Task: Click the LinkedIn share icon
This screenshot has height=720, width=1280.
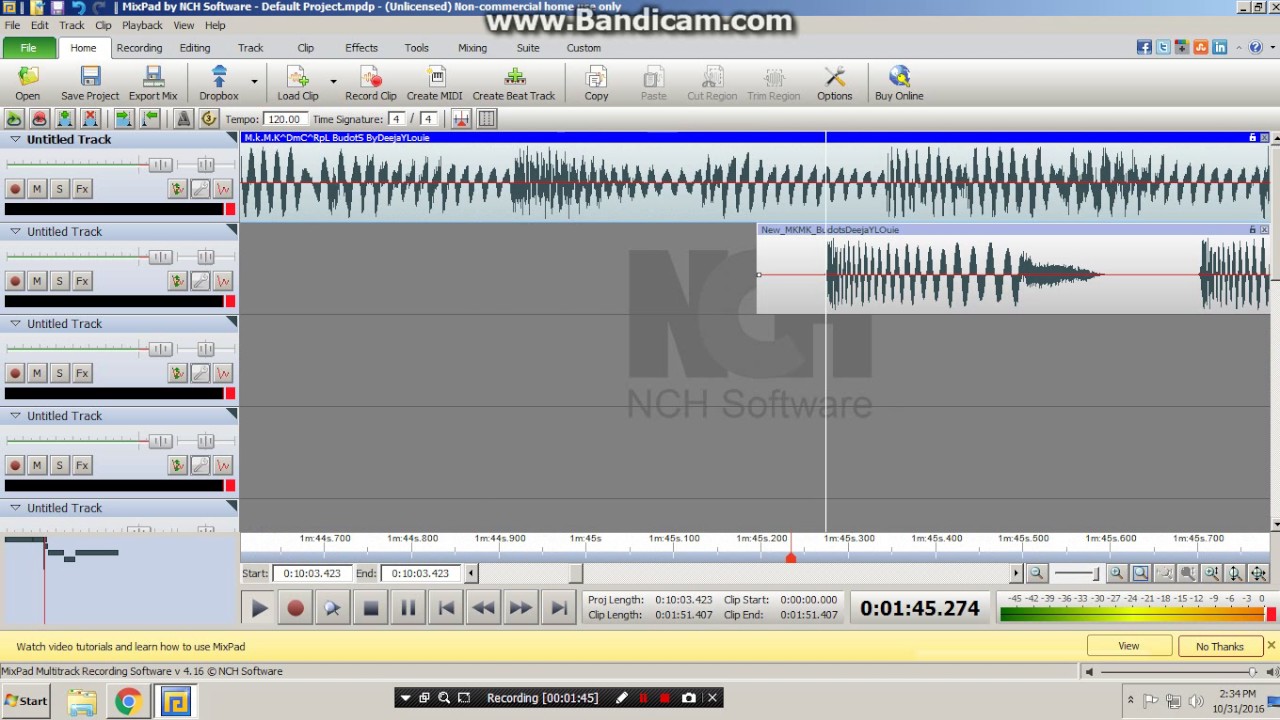Action: click(1220, 47)
